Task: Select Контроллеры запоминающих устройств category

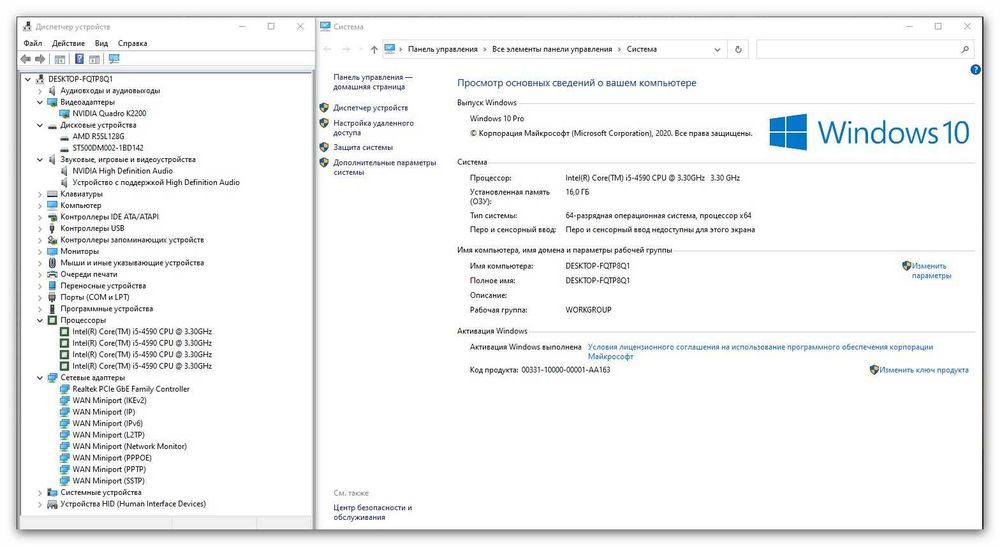Action: tap(132, 240)
